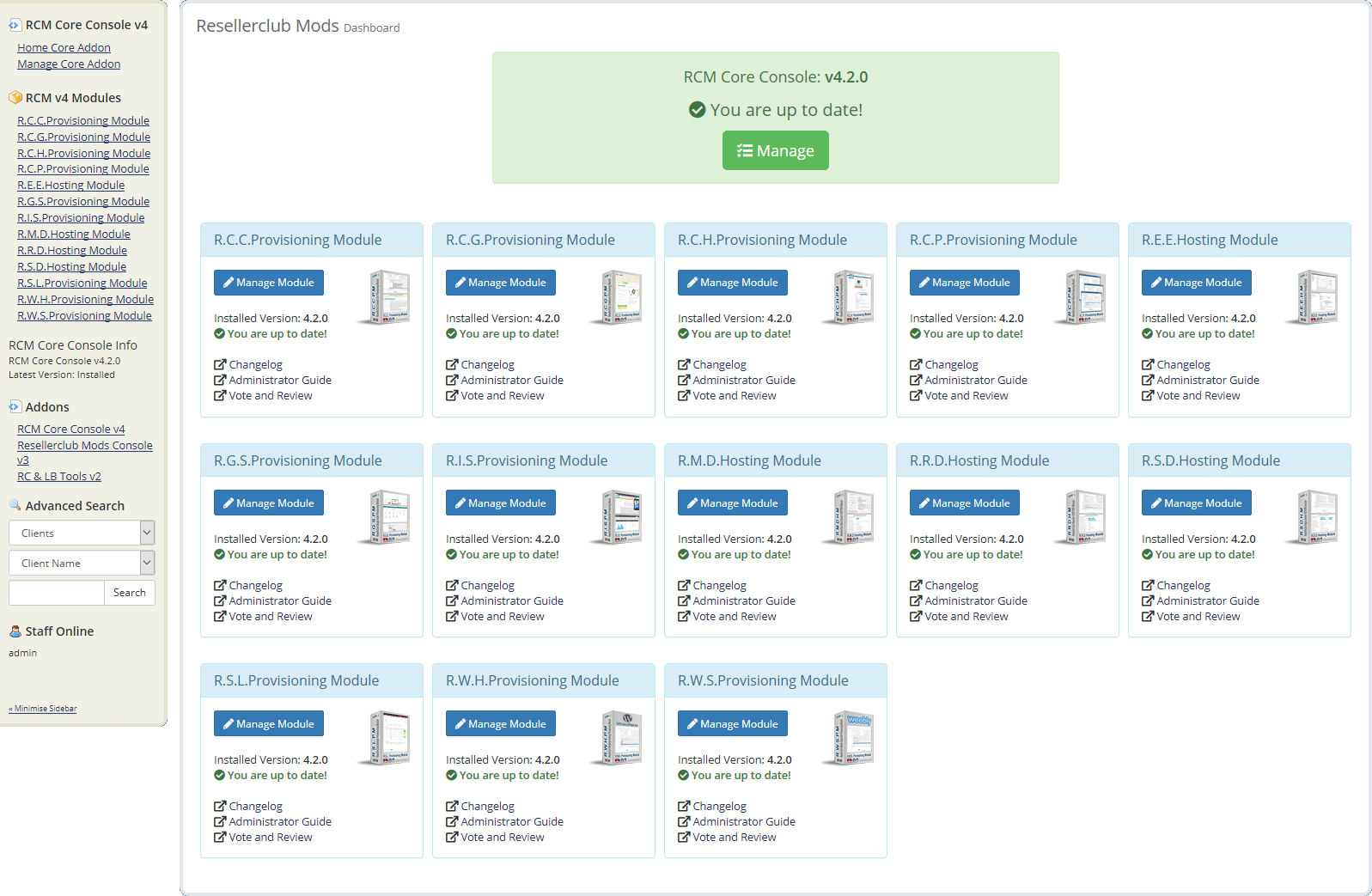
Task: Open Changelog in R.I.S.Provisioning Module card
Action: coord(487,585)
